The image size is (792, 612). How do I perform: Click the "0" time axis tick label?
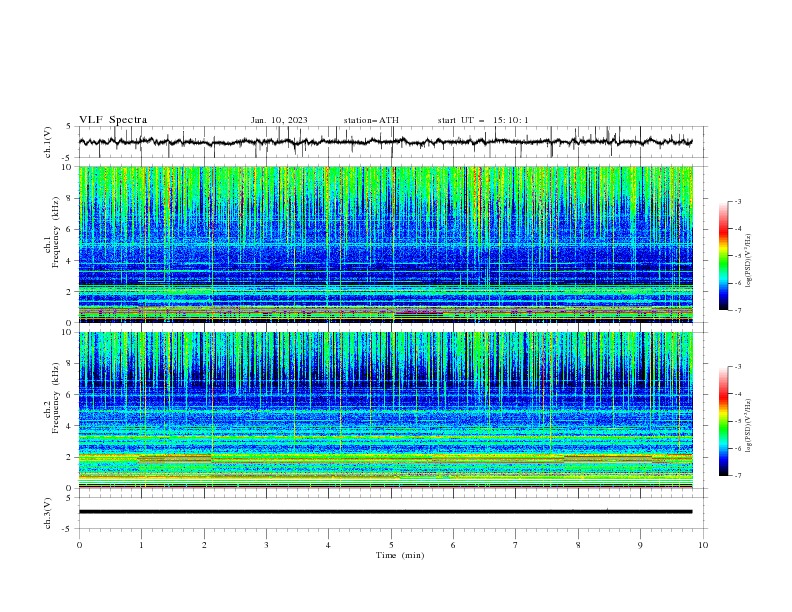coord(79,545)
